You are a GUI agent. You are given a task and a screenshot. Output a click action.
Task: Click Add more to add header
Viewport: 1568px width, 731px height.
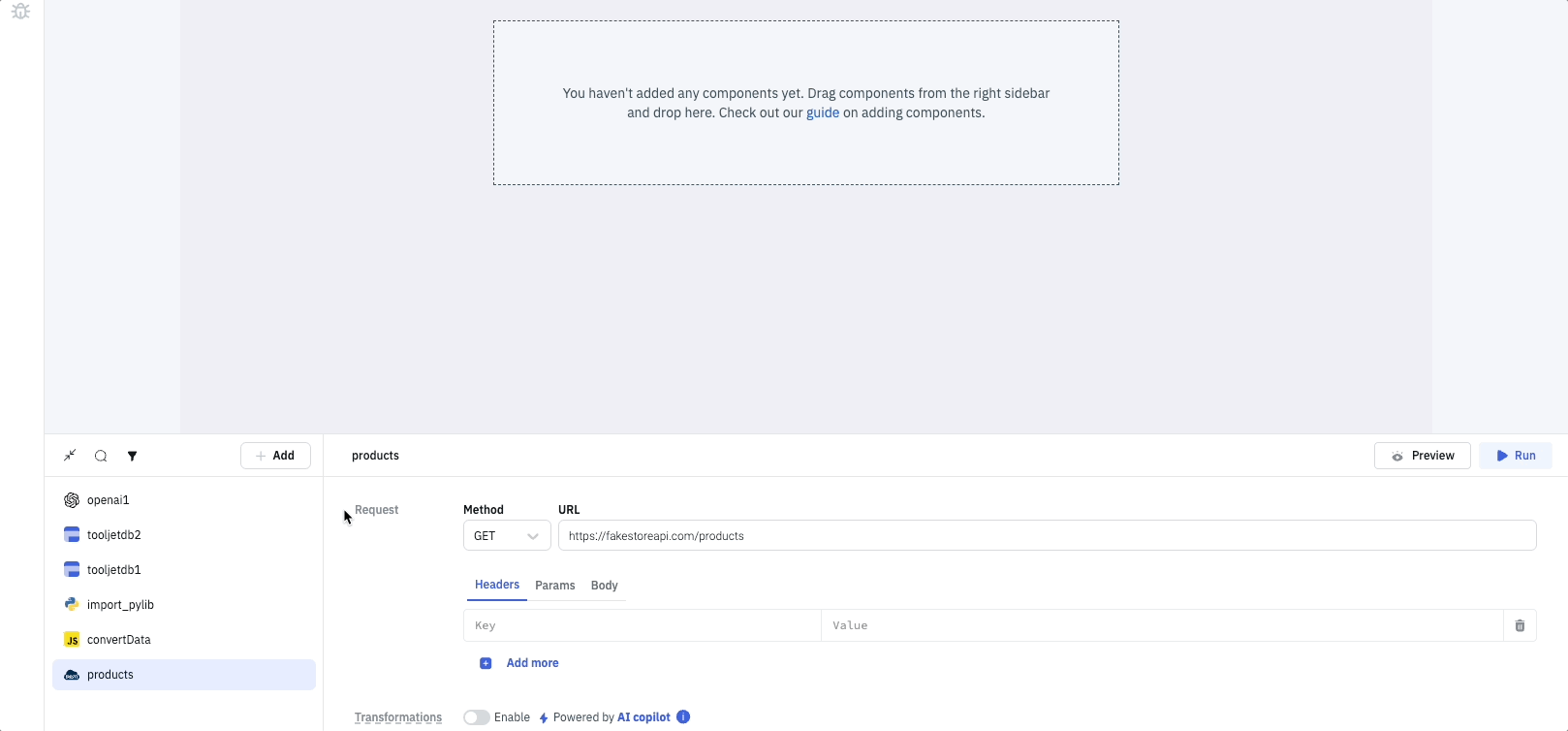tap(531, 663)
